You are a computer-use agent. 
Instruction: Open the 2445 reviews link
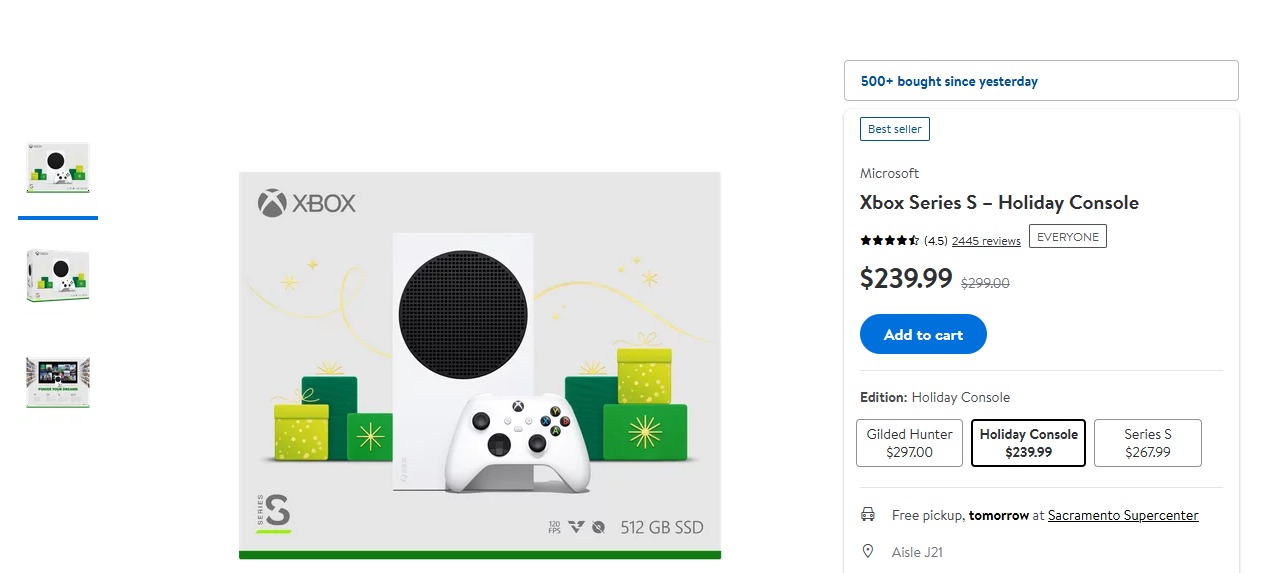(986, 241)
